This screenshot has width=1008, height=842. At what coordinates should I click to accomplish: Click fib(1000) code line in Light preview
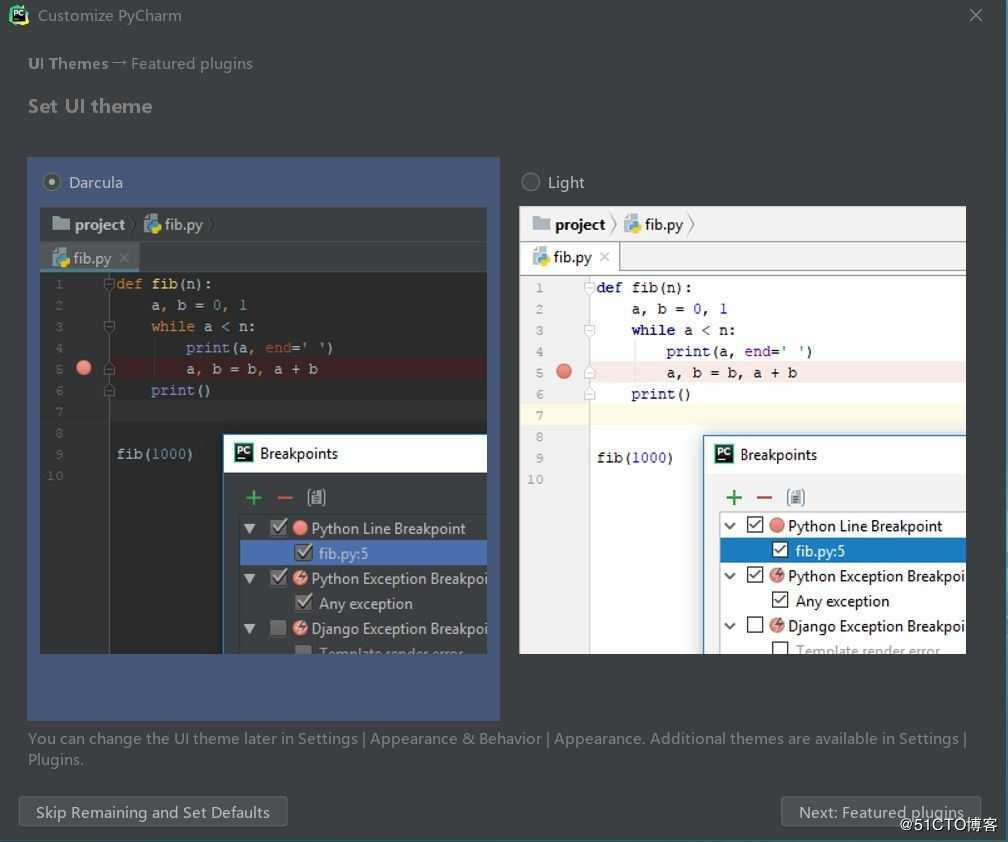pyautogui.click(x=634, y=458)
